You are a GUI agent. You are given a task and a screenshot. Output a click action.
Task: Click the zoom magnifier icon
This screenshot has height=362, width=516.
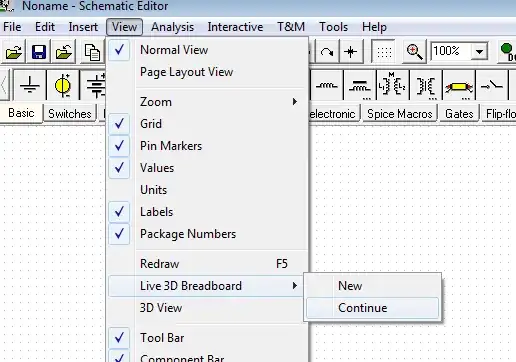(x=414, y=52)
